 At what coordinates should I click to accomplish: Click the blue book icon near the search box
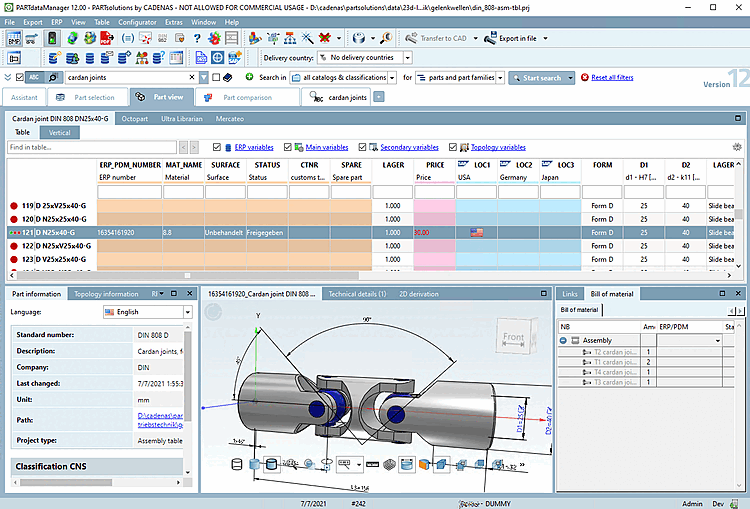pos(228,77)
